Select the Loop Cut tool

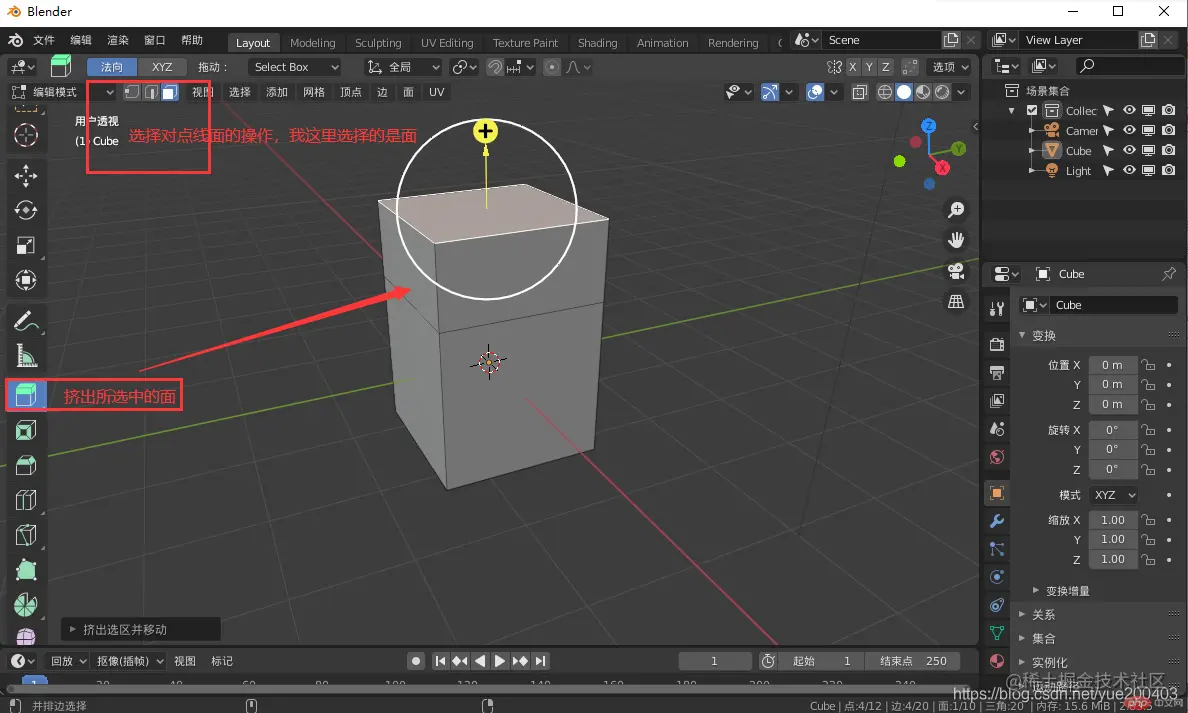tap(26, 500)
